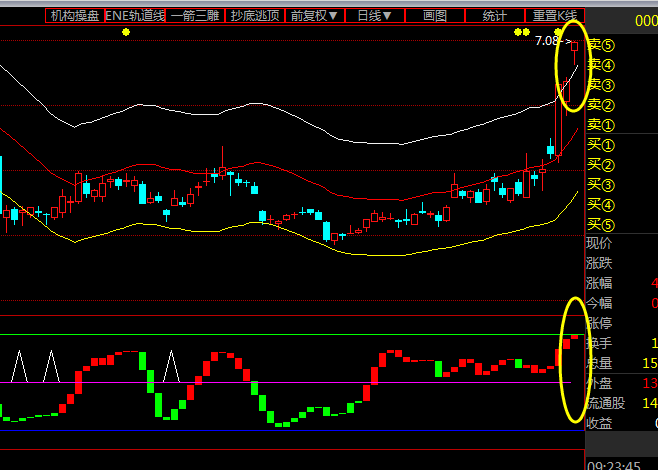Click the 流通股 field in quote panel

607,403
